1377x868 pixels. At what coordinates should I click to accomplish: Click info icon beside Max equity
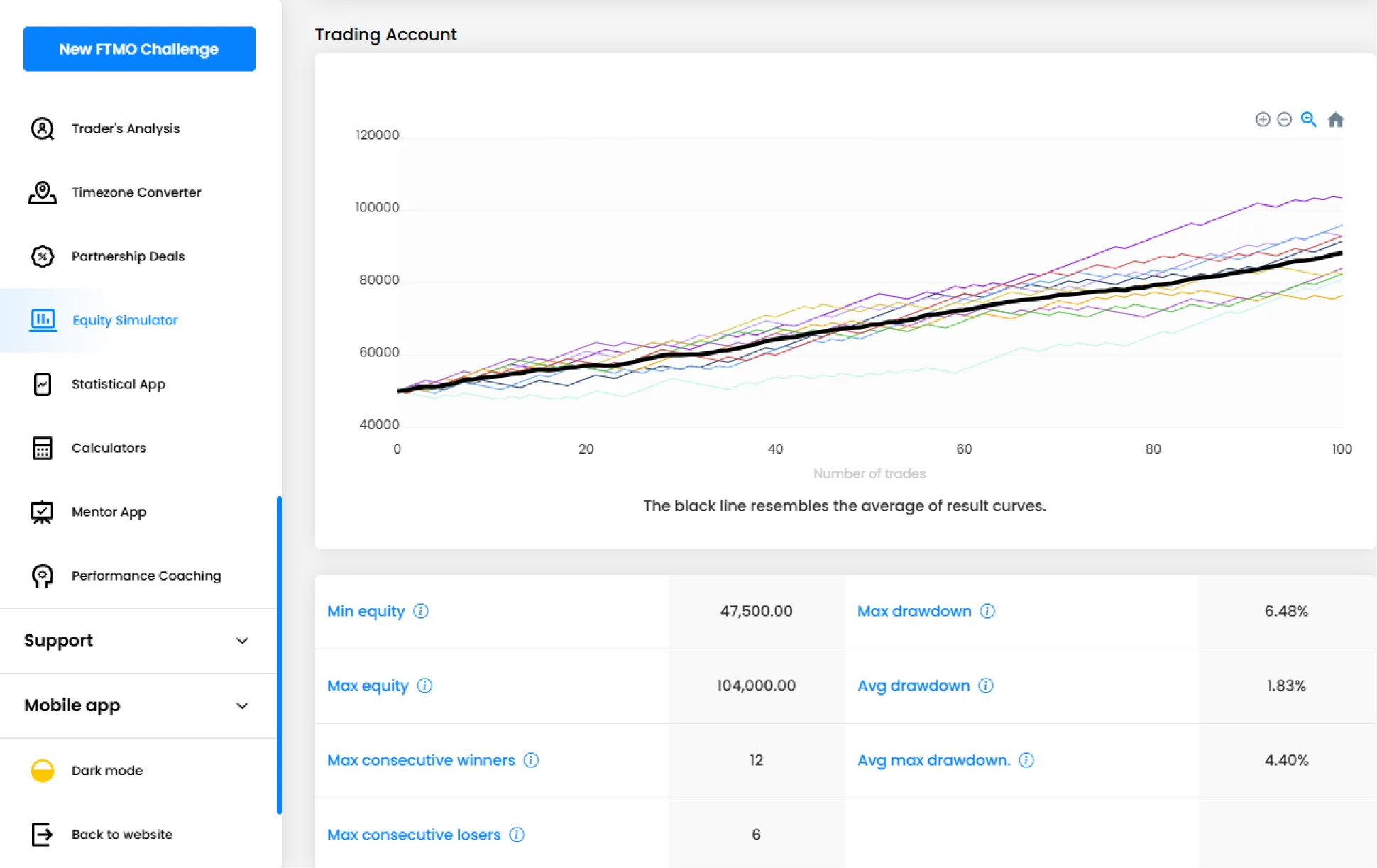(424, 686)
